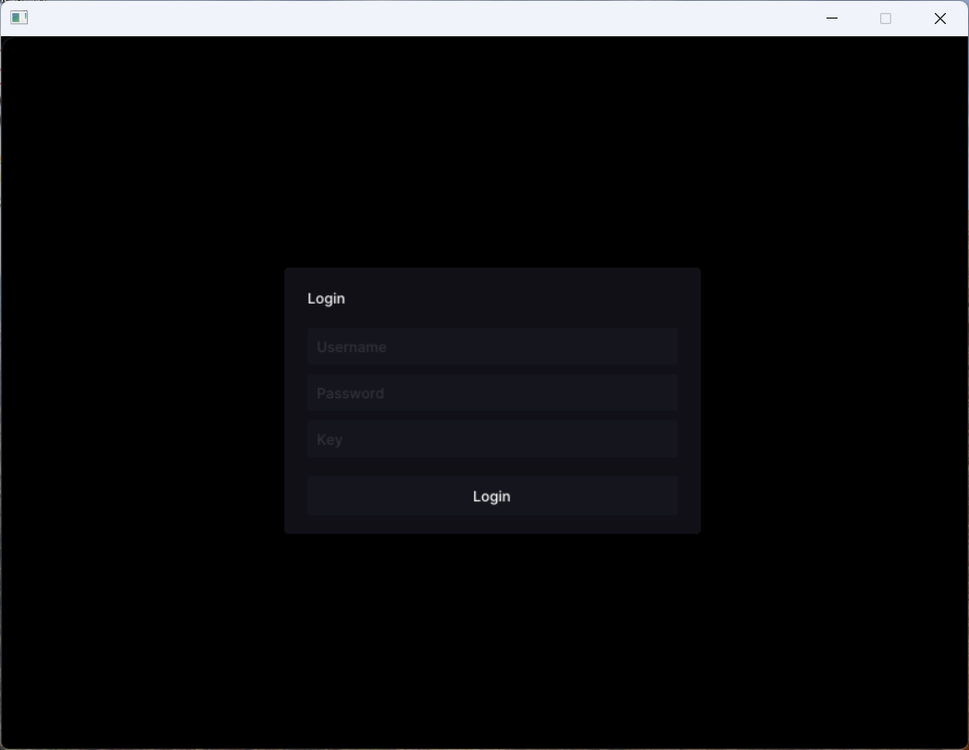The height and width of the screenshot is (750, 969).
Task: Click black background above the login panel
Action: click(492, 150)
